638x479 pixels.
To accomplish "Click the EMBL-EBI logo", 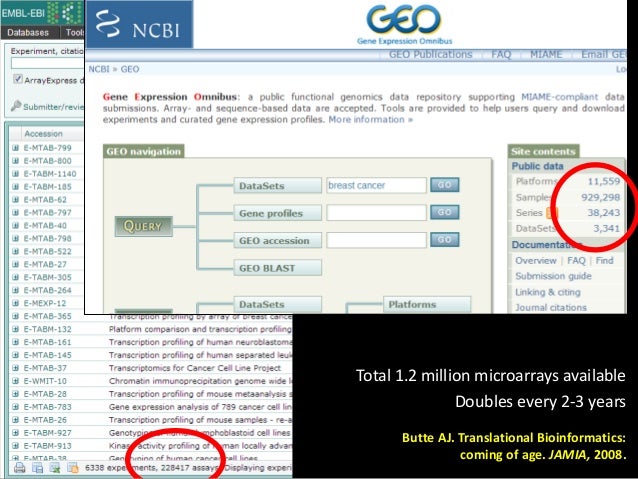I will coord(42,13).
